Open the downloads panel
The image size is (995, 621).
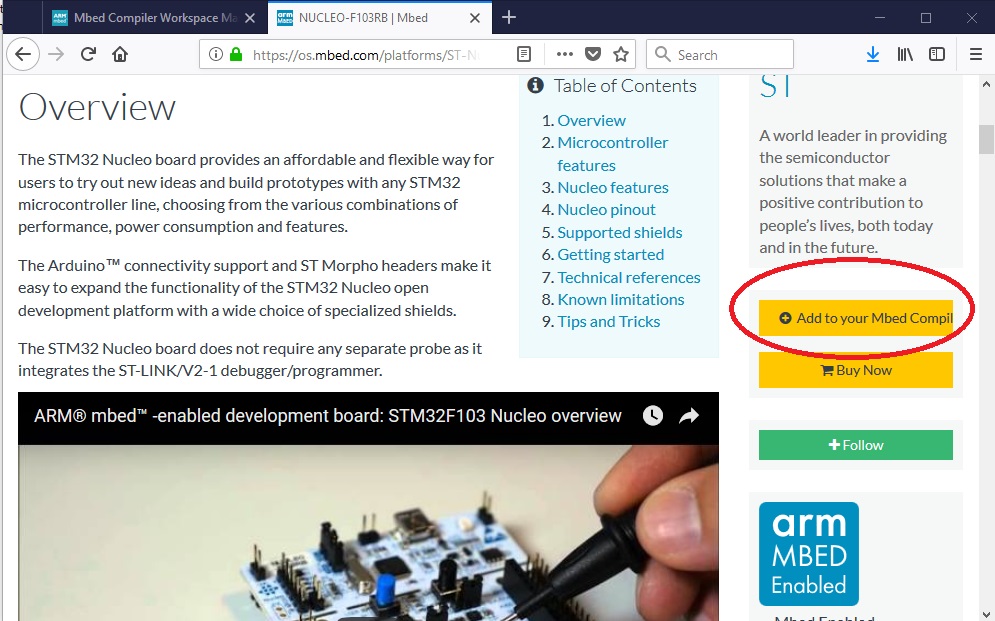(873, 55)
